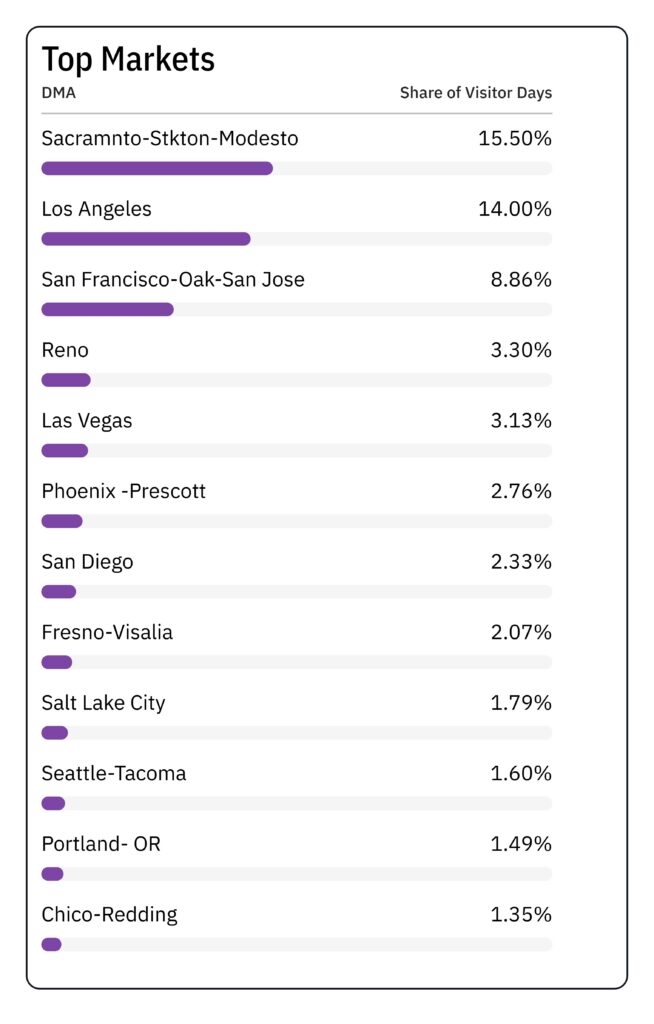Open the San Francisco-Oak-San Jose entry

click(x=297, y=293)
